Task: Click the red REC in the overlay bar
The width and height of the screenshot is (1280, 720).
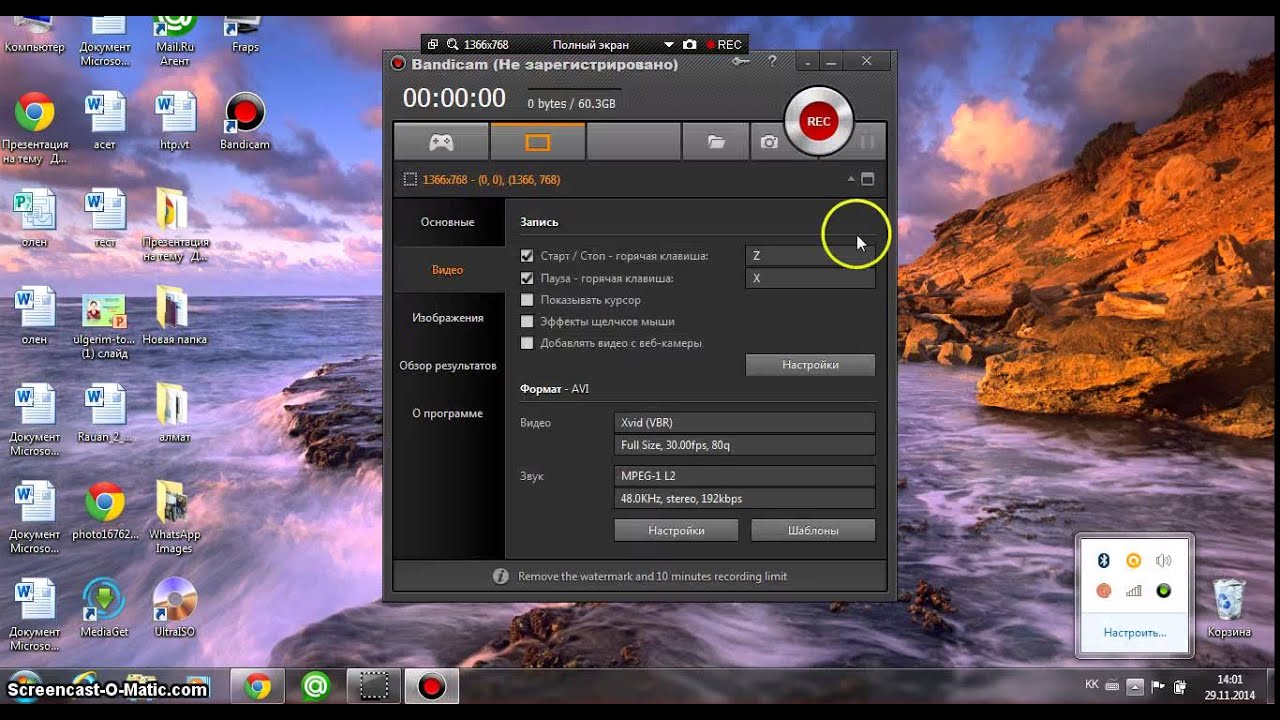Action: pyautogui.click(x=724, y=45)
